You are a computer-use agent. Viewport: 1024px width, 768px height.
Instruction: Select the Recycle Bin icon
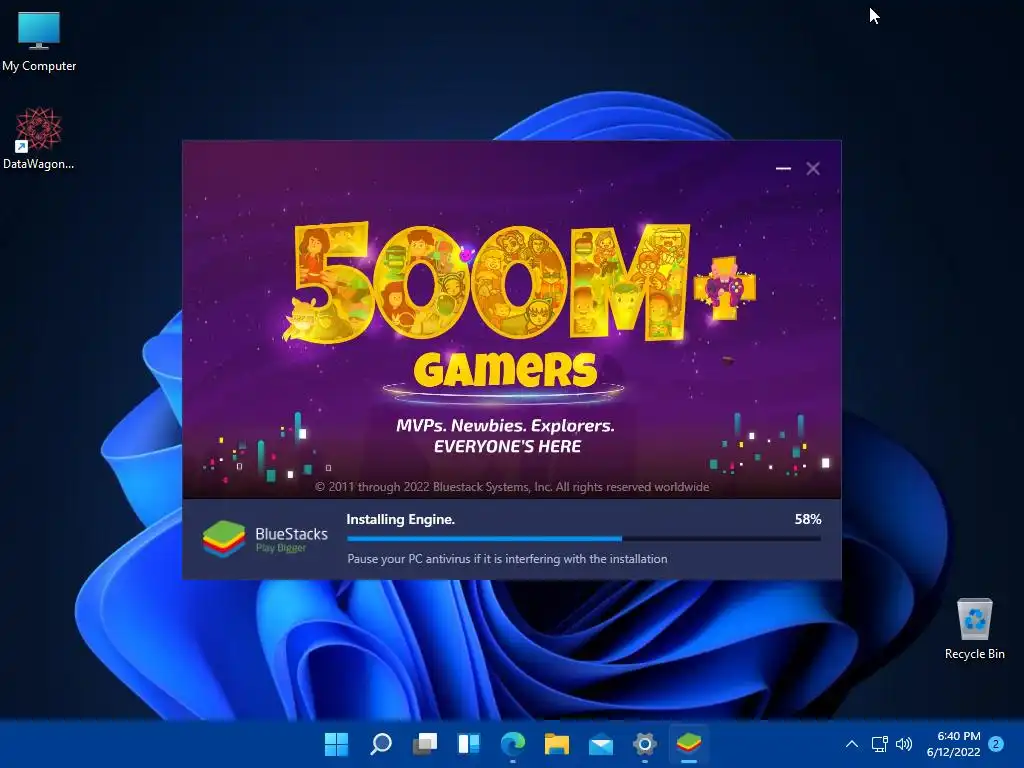pos(974,630)
